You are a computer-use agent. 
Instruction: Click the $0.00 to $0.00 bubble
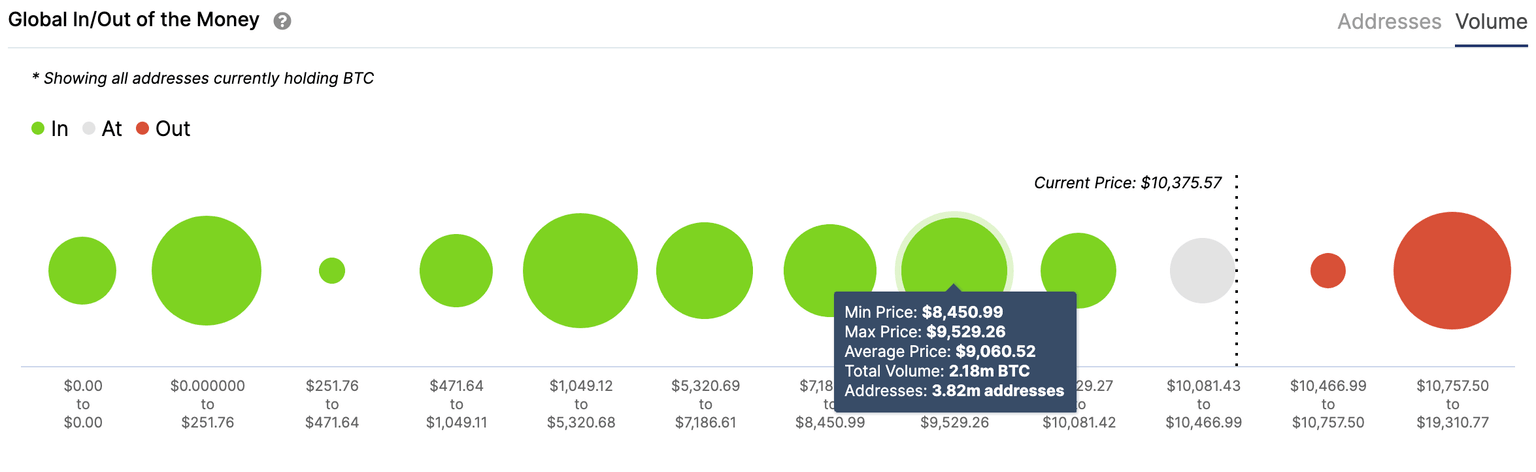pos(82,271)
